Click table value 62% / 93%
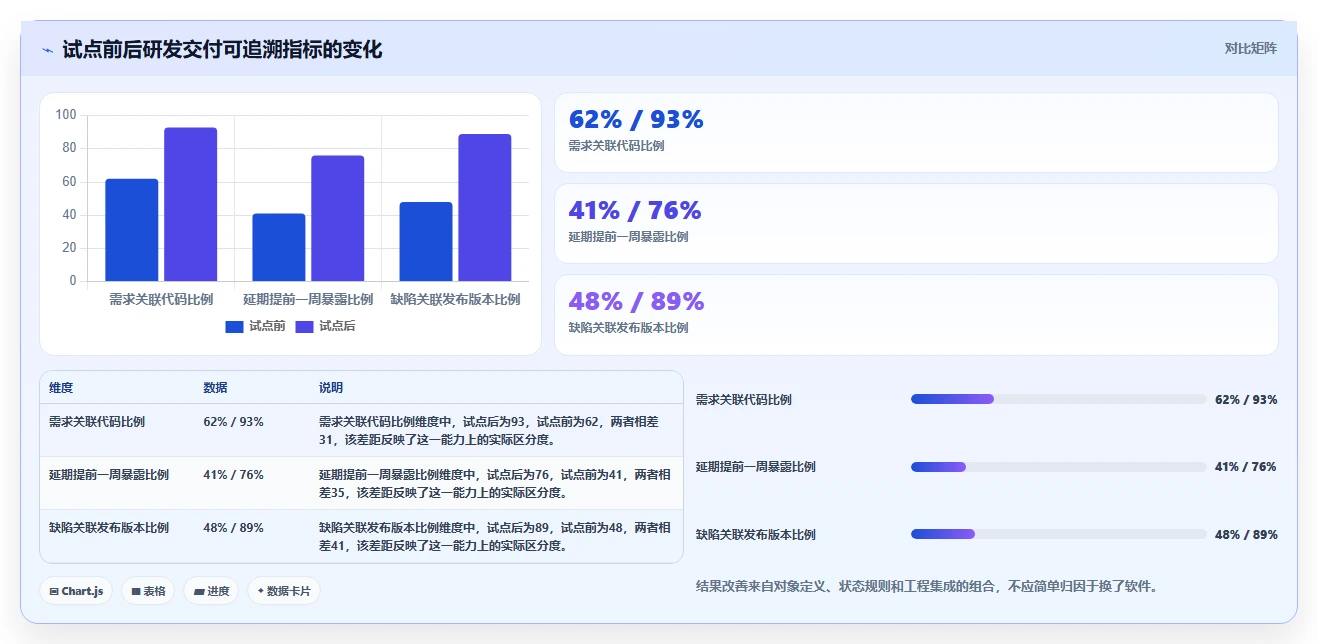 click(x=233, y=422)
